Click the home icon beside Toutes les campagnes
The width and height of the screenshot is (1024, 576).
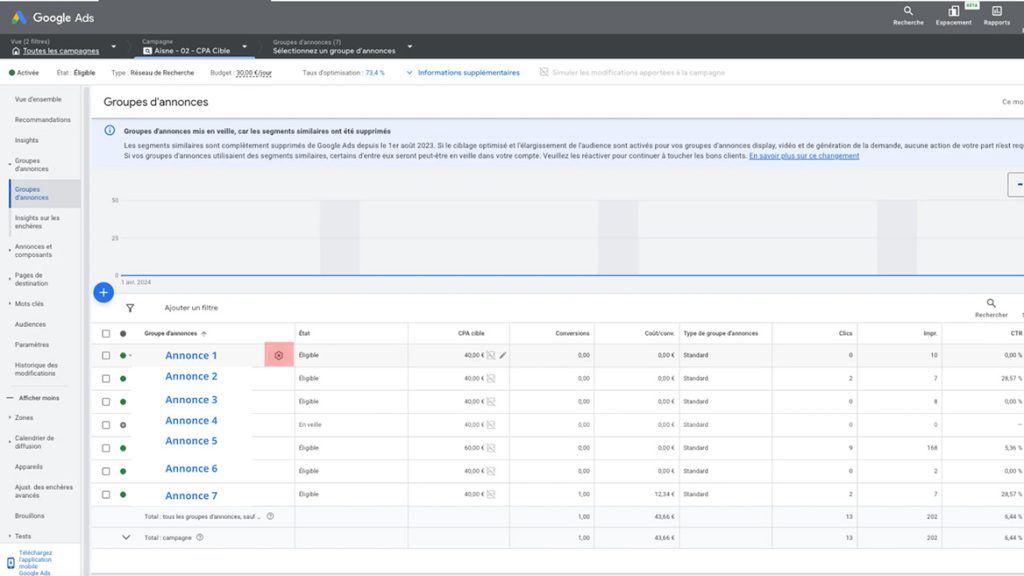(16, 51)
